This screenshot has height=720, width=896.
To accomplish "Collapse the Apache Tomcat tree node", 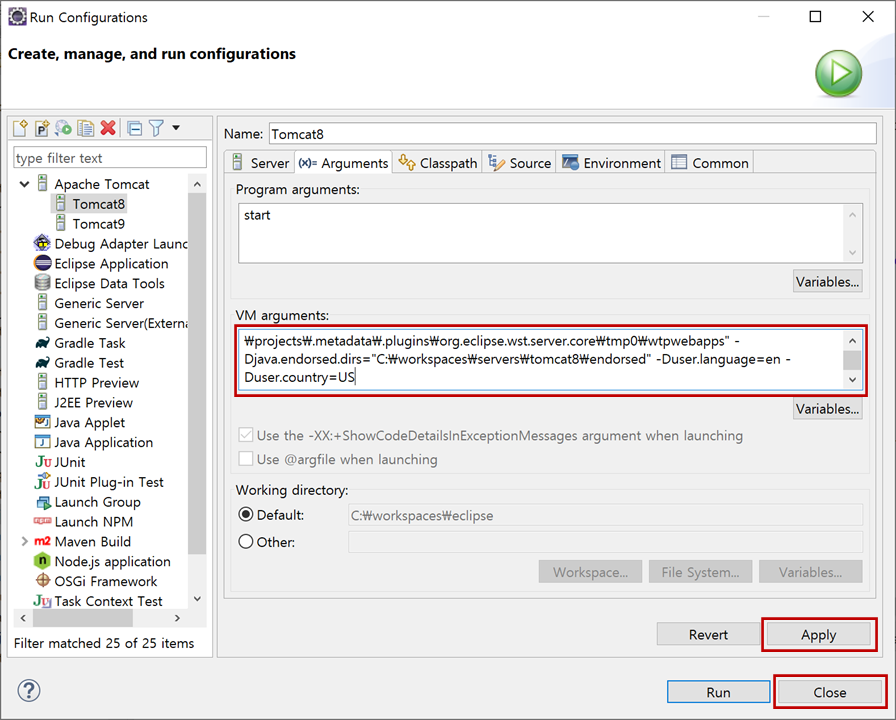I will coord(25,184).
